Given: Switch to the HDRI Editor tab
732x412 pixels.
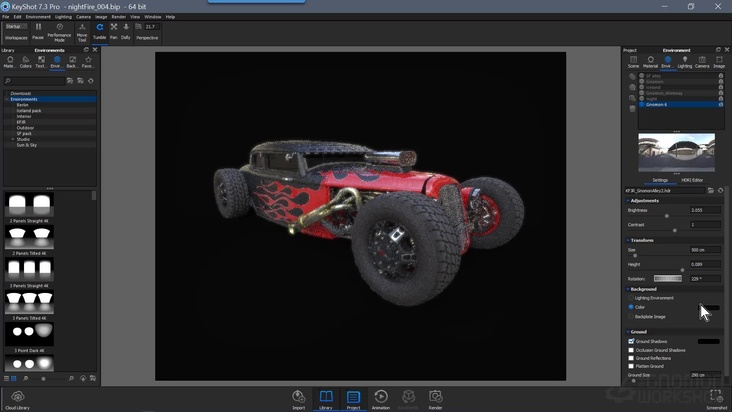Looking at the screenshot, I should 692,180.
